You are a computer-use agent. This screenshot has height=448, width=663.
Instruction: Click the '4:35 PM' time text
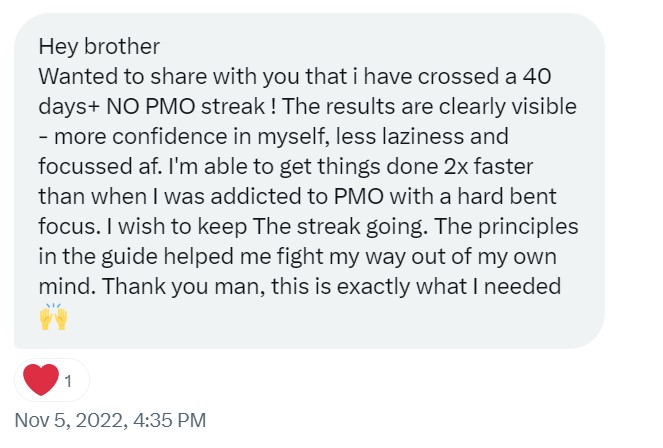(170, 420)
